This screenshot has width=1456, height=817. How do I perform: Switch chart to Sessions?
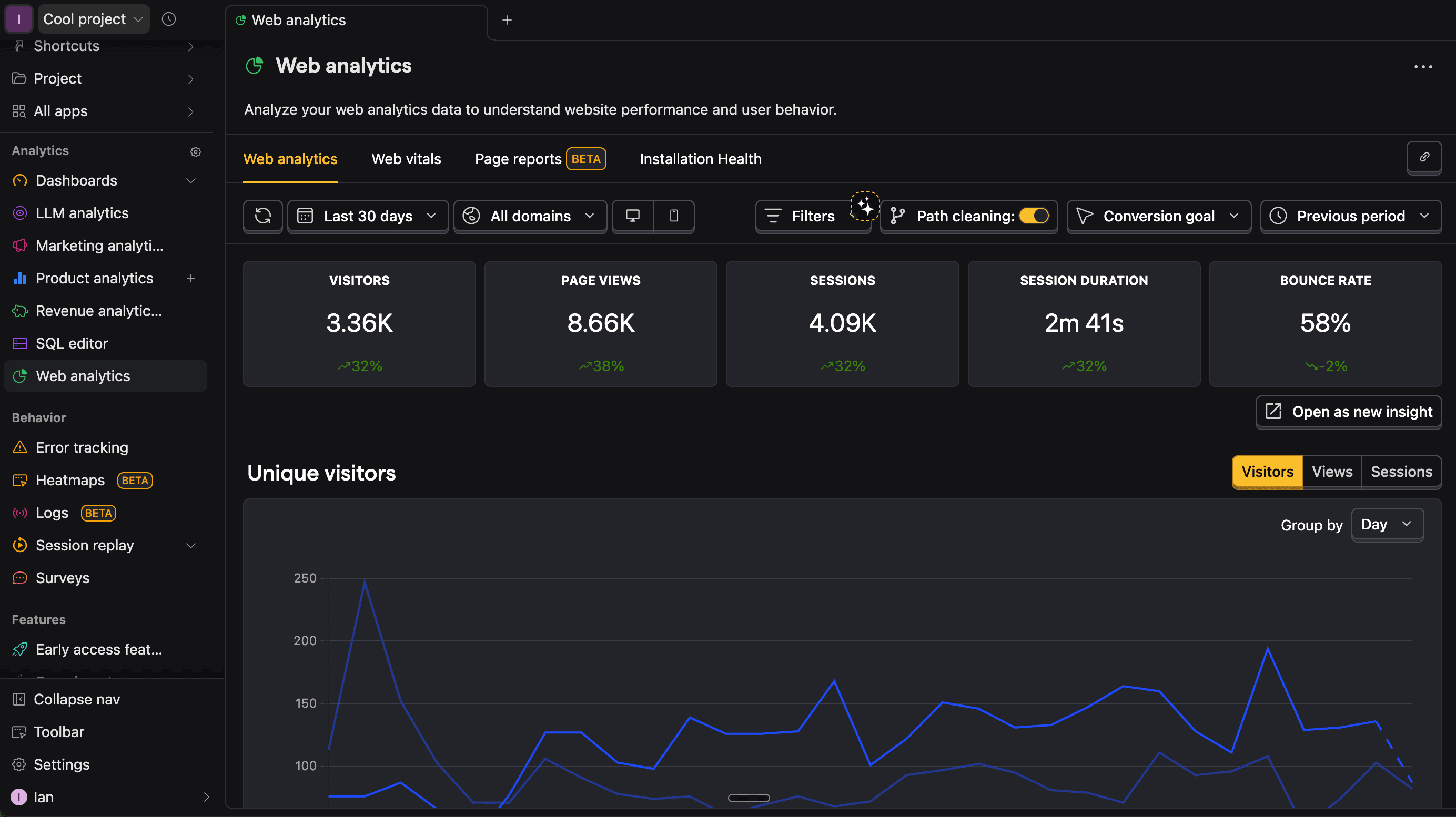(1401, 472)
